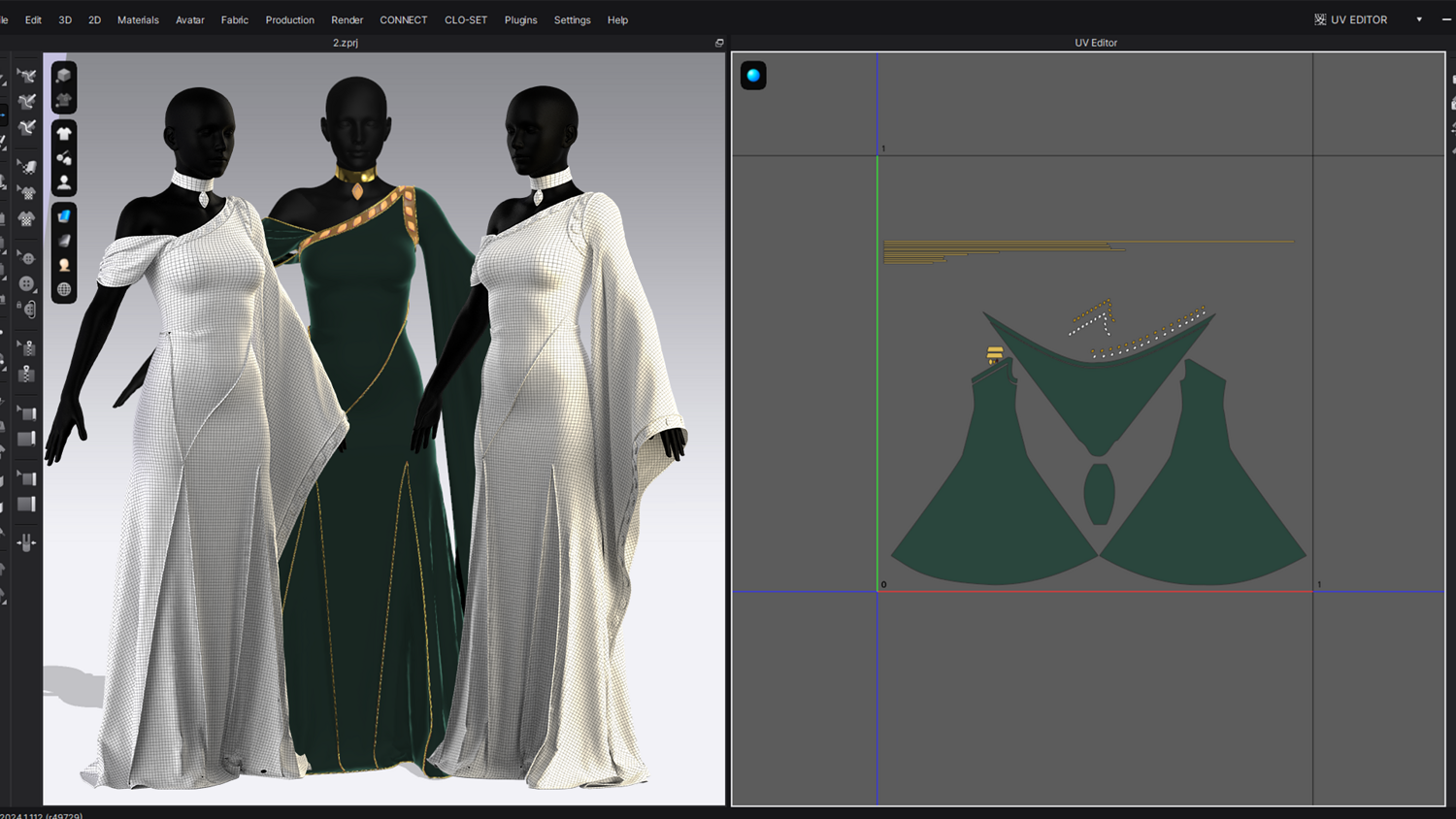The width and height of the screenshot is (1456, 819).
Task: Click the blue sphere icon in UV Editor
Action: 753,76
